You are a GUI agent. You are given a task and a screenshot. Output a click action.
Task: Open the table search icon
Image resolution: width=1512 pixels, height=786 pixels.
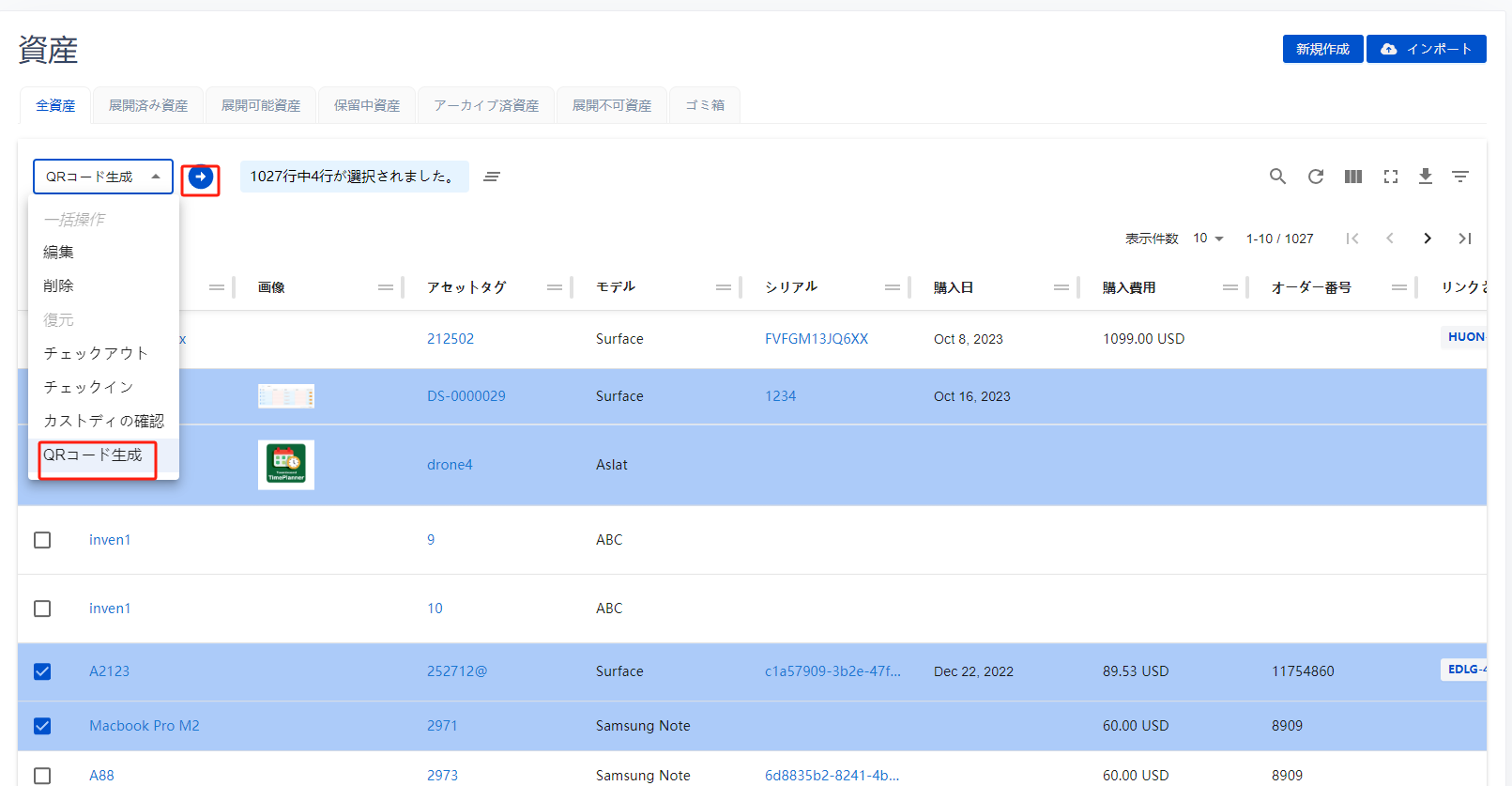tap(1277, 177)
